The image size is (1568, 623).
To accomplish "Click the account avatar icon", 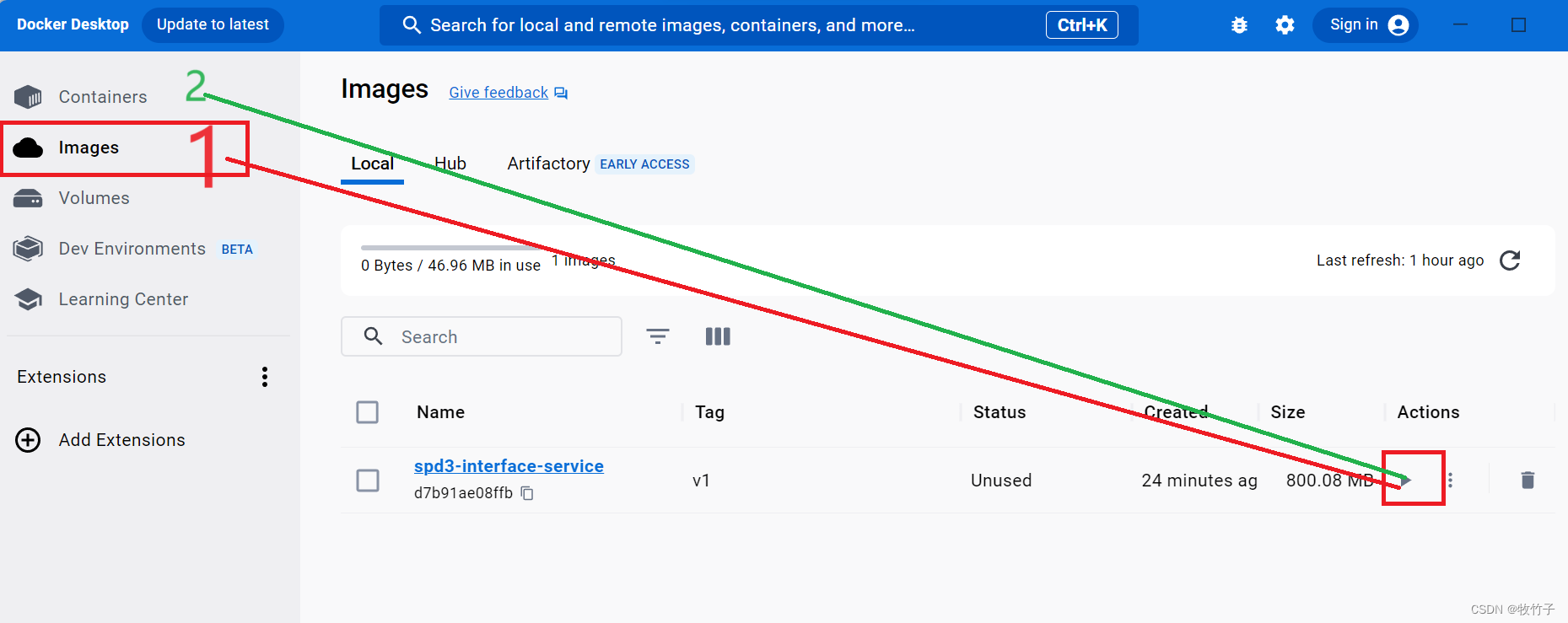I will coord(1398,25).
